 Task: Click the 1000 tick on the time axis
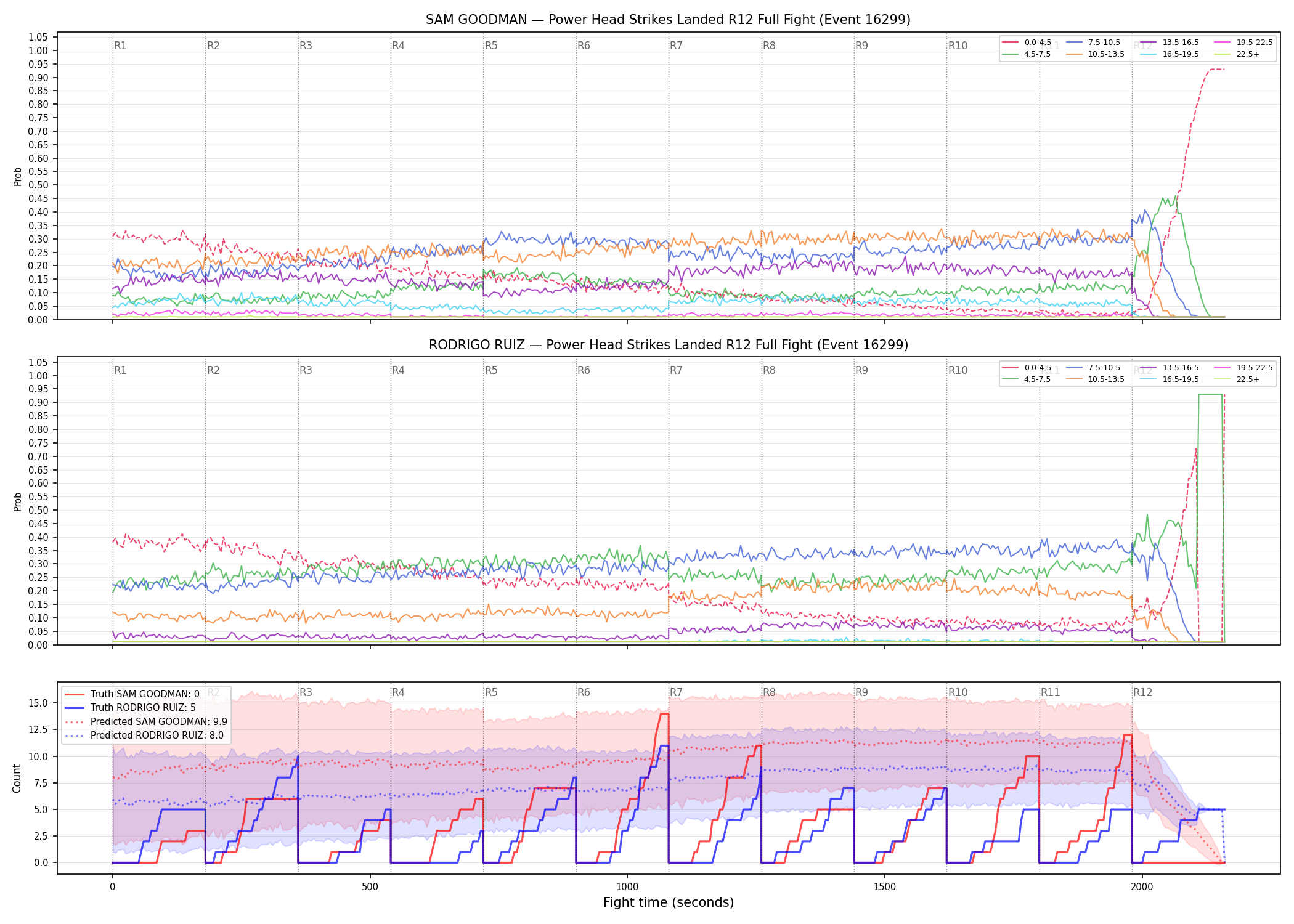point(627,887)
